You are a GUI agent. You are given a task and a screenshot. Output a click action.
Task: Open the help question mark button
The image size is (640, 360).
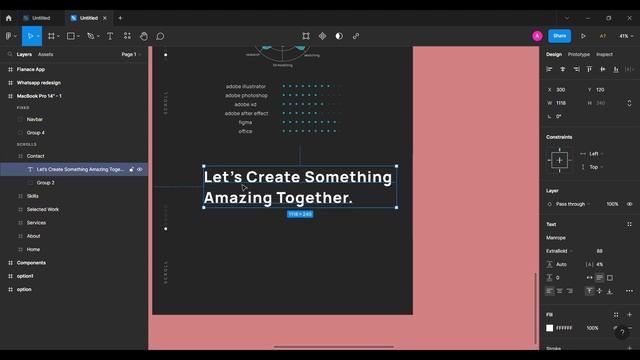[622, 332]
